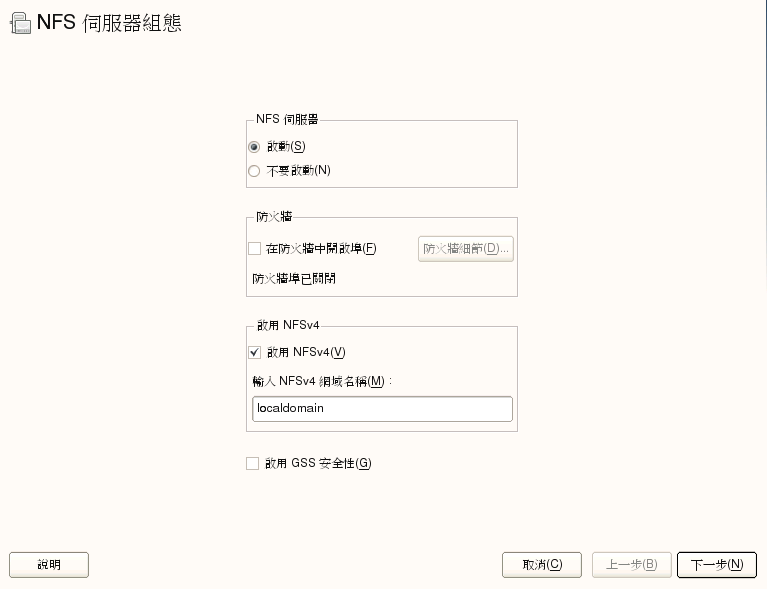Enable the 在防火牆中開啟埠(F) checkbox

tap(254, 249)
